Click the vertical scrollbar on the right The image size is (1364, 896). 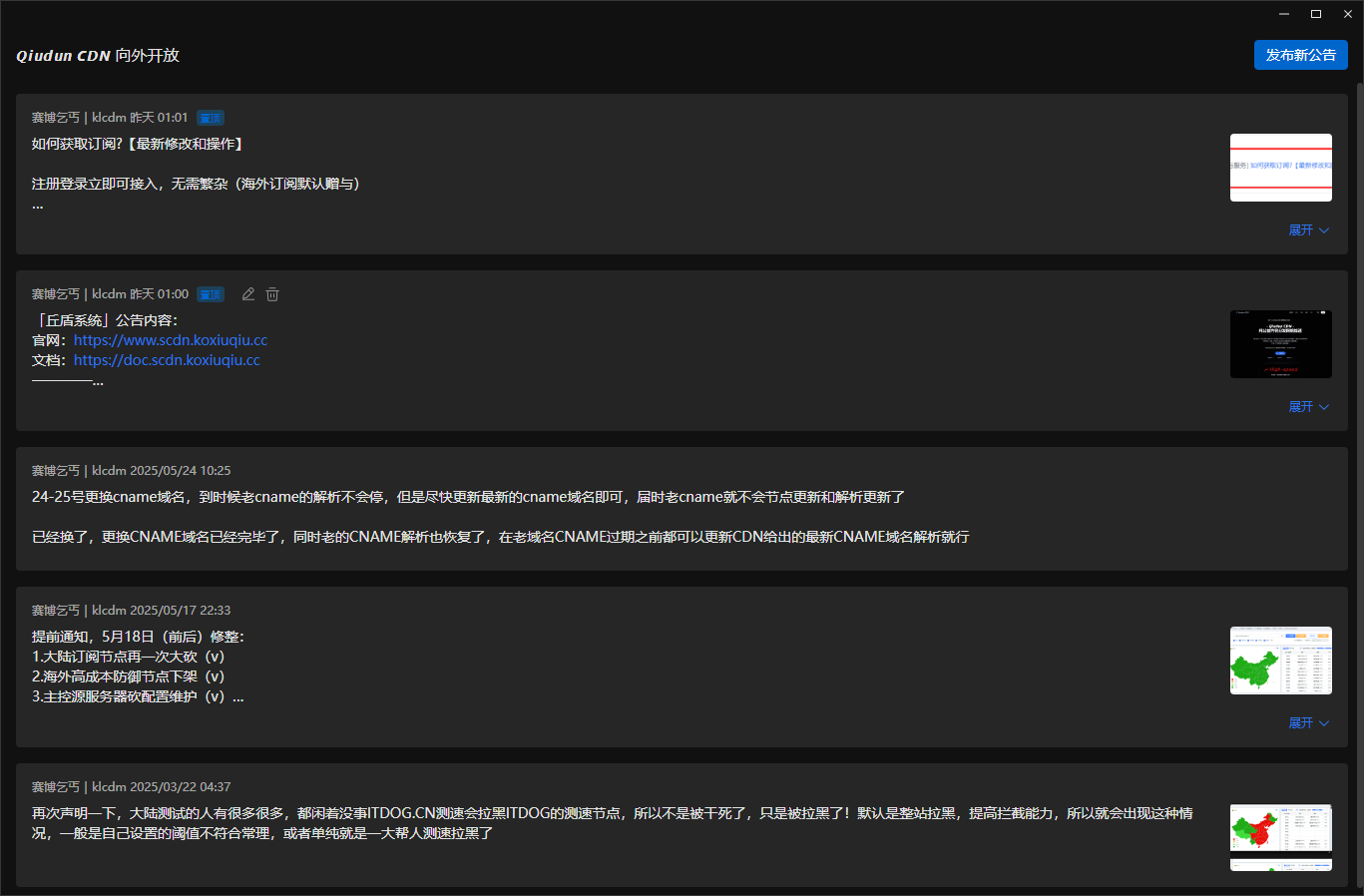(x=1357, y=399)
